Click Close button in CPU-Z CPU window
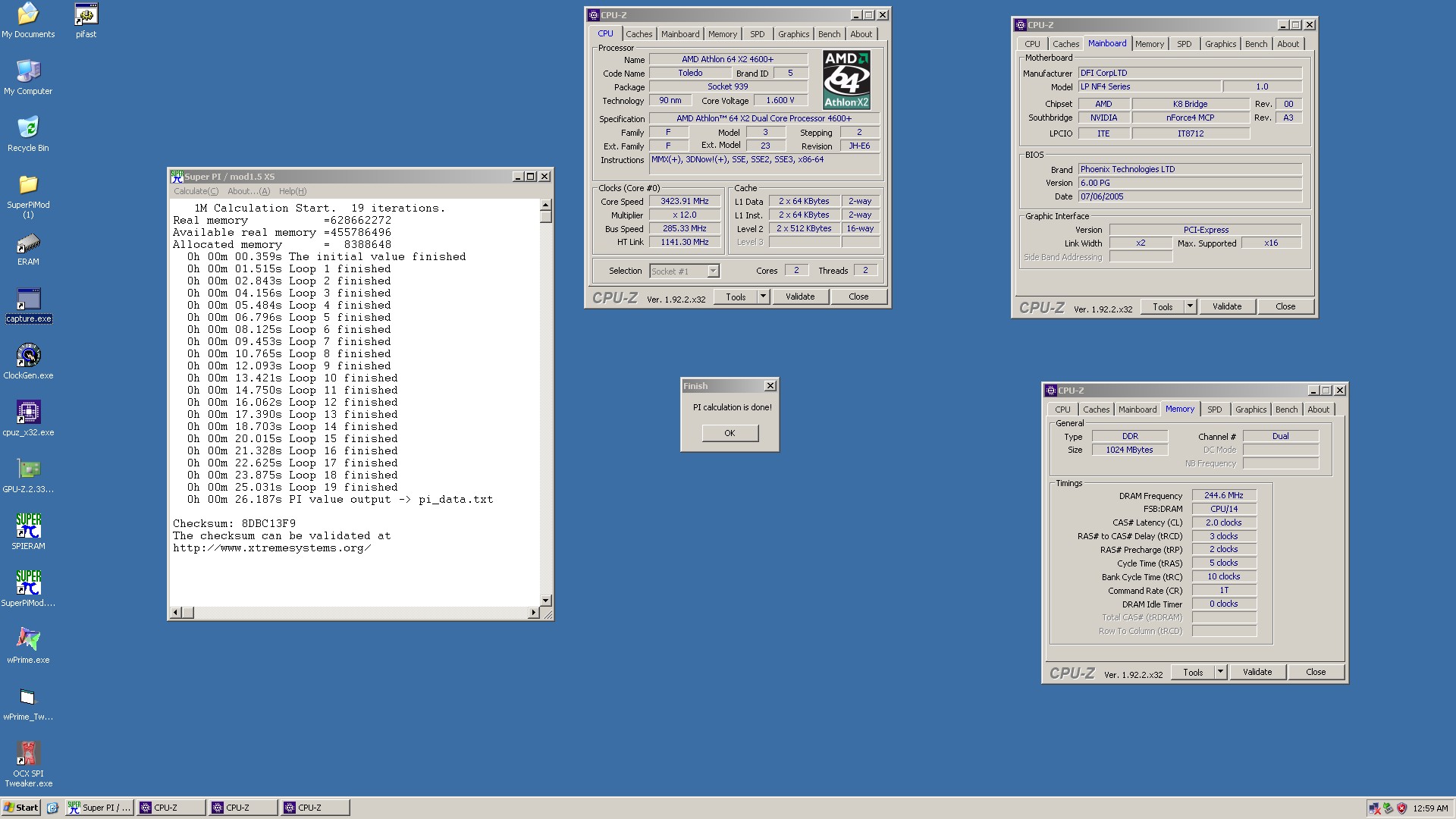 (858, 297)
